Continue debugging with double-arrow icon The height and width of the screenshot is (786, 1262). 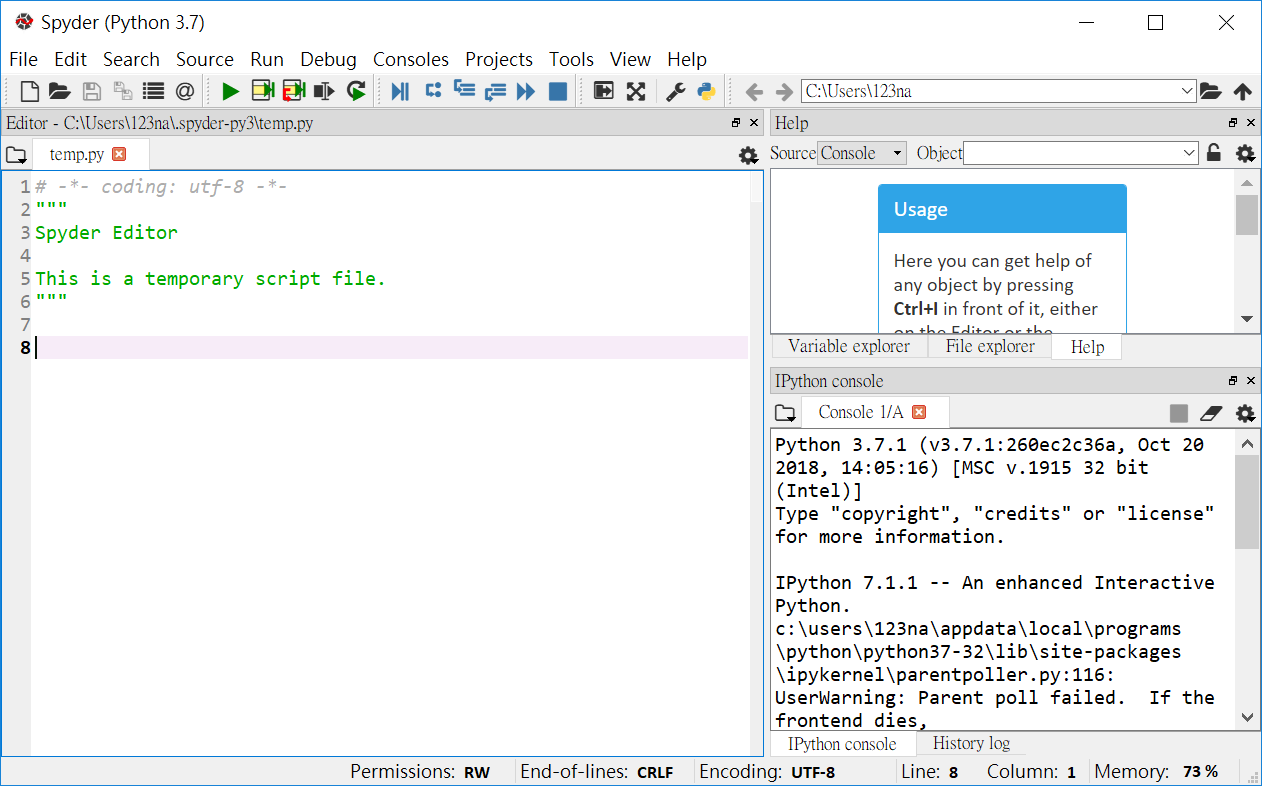pos(526,92)
